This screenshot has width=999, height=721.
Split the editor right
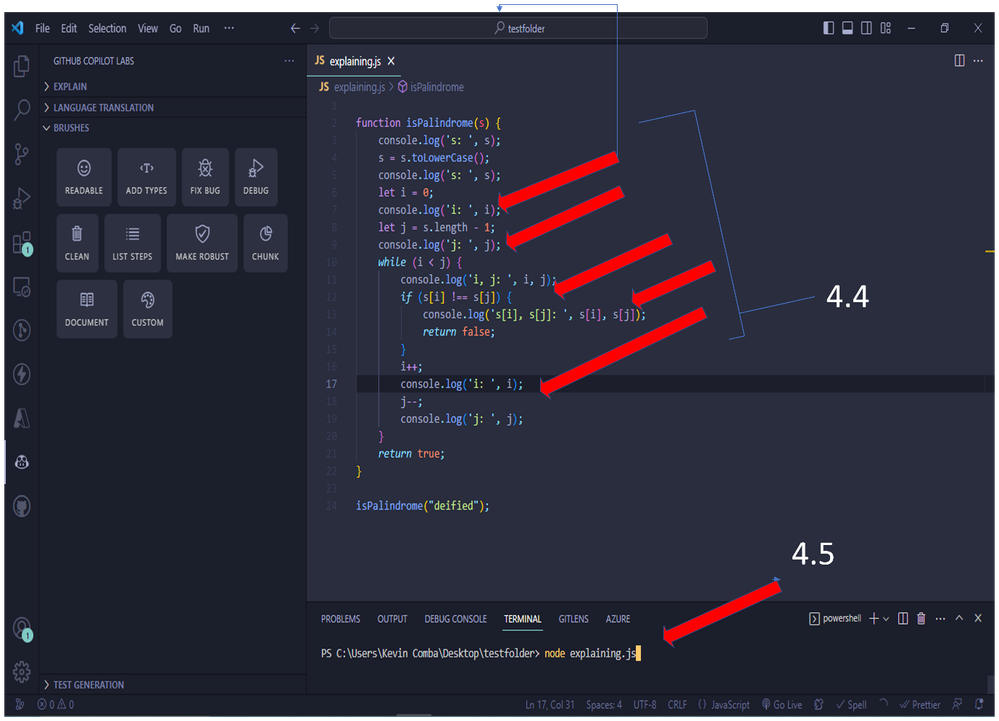[959, 61]
